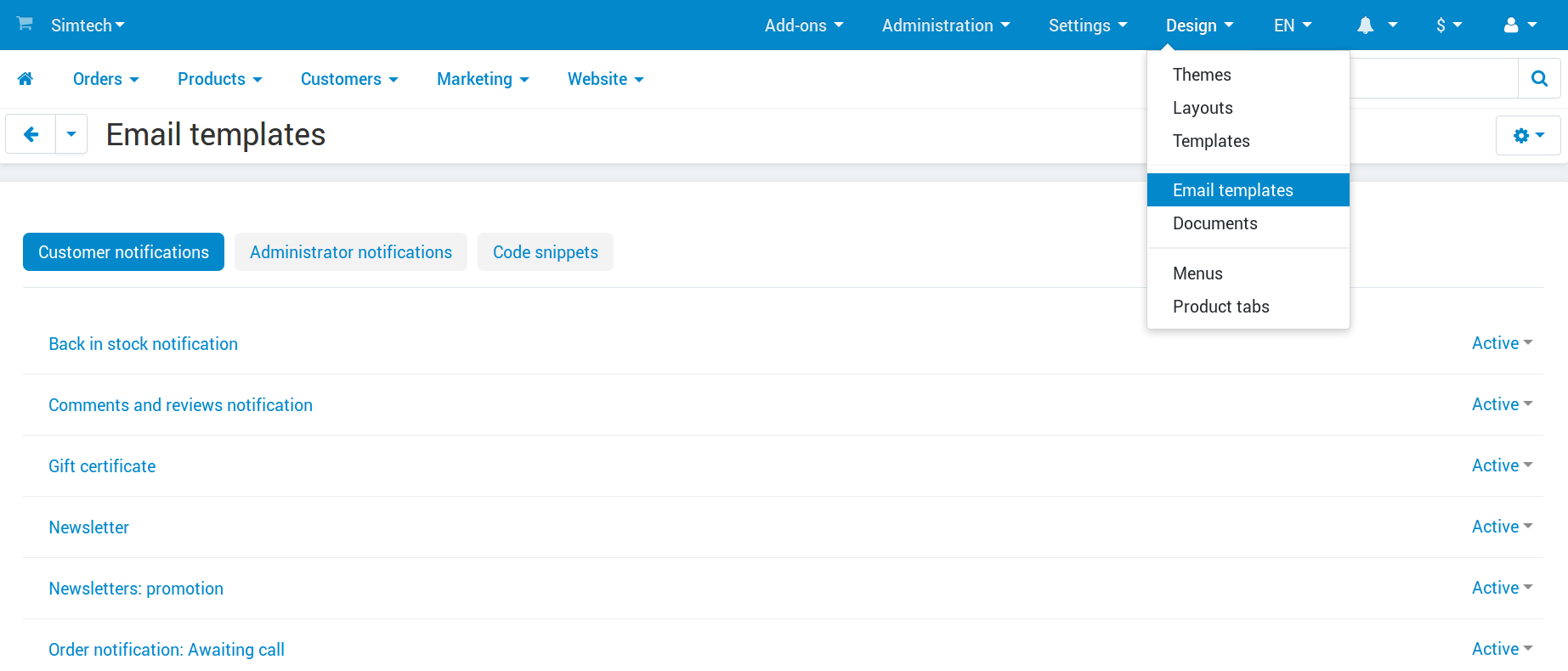The width and height of the screenshot is (1568, 671).
Task: Switch to Administrator notifications tab
Action: coord(351,252)
